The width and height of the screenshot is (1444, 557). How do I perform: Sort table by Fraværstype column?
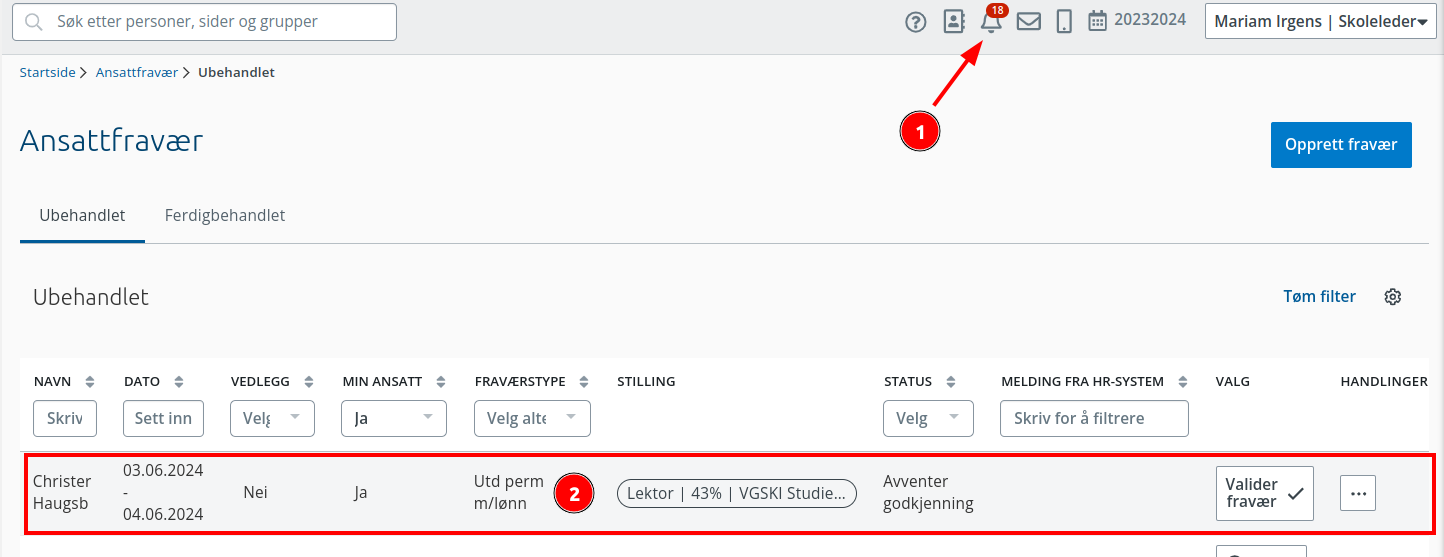point(585,382)
